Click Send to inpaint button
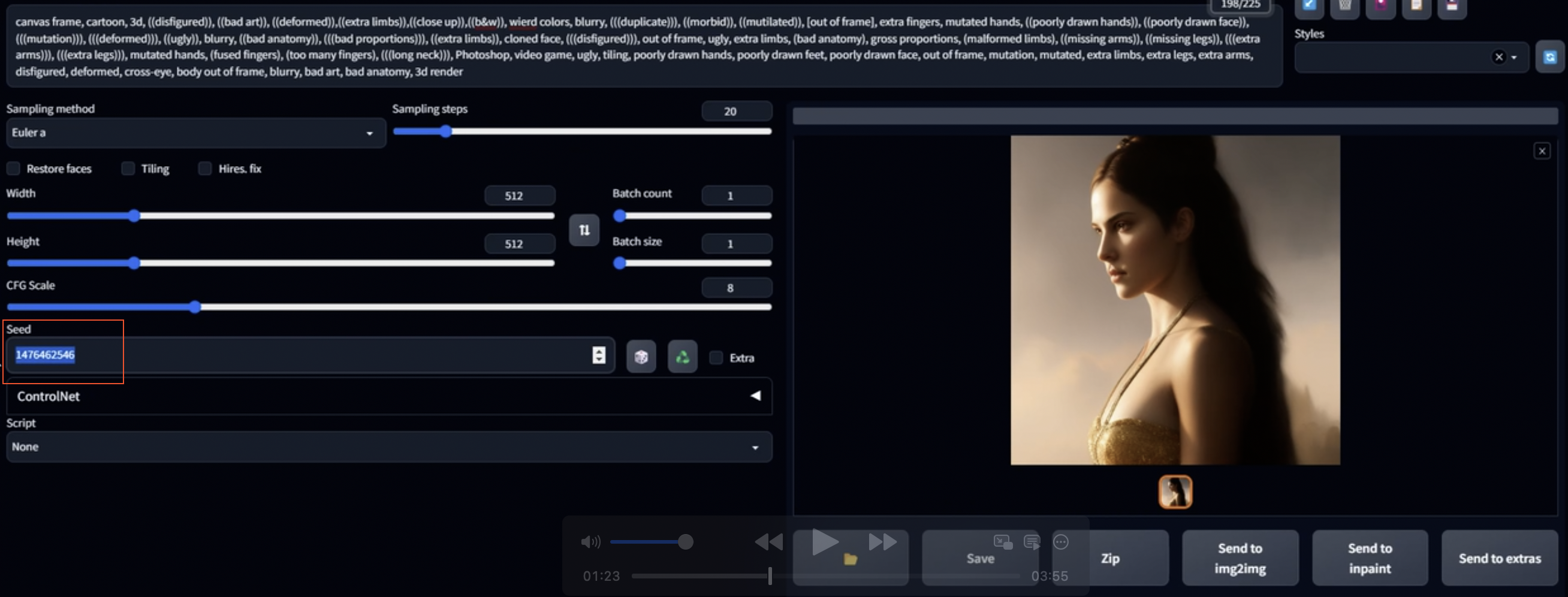 (1370, 558)
